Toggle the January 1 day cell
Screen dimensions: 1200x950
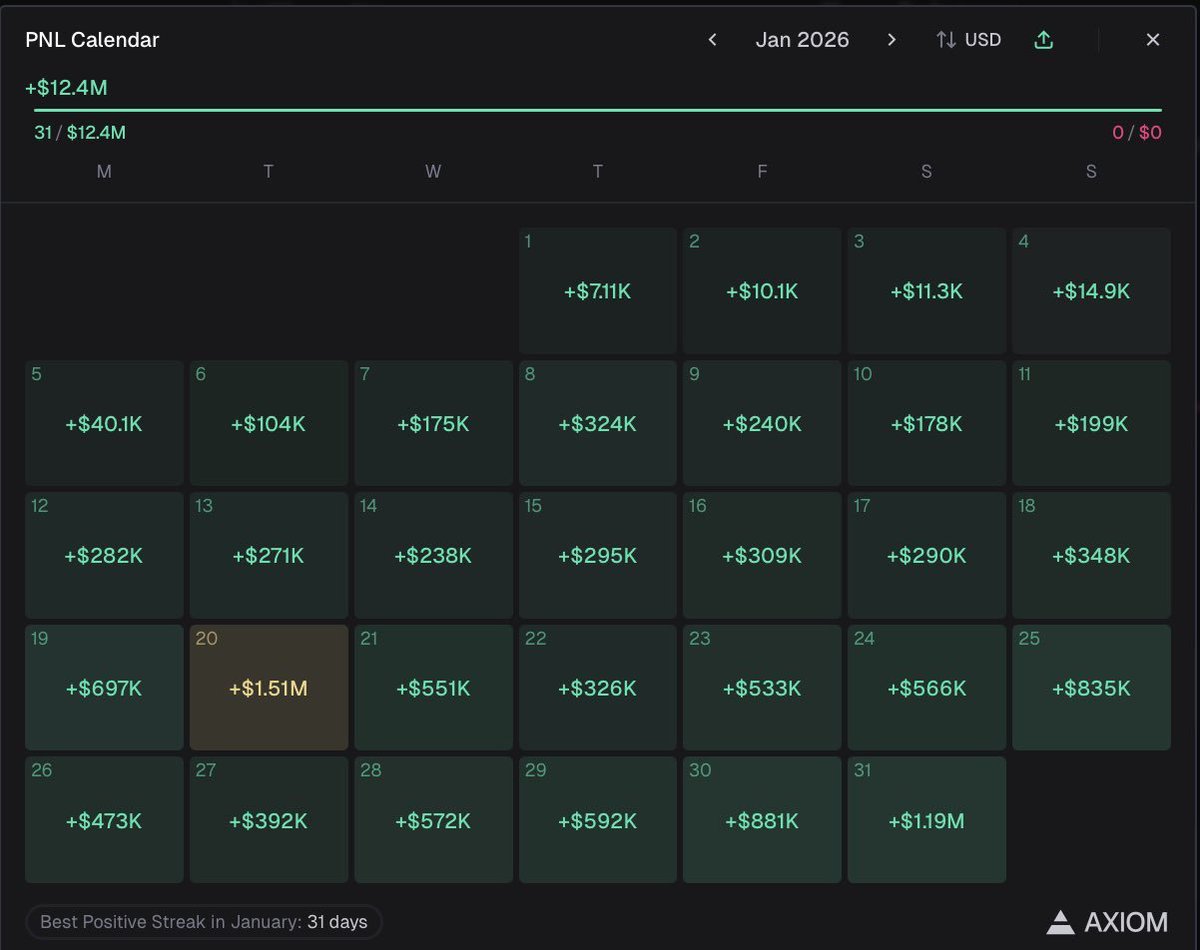pos(597,290)
